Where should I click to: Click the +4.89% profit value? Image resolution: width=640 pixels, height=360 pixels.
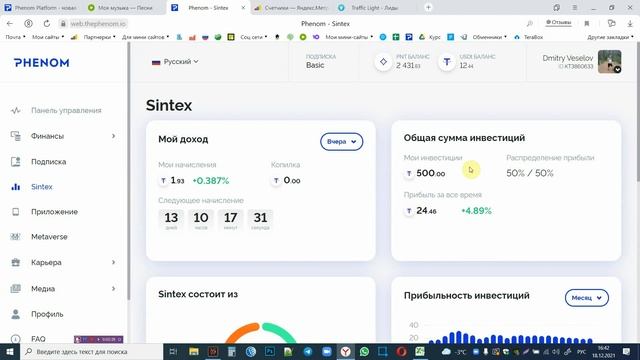476,211
